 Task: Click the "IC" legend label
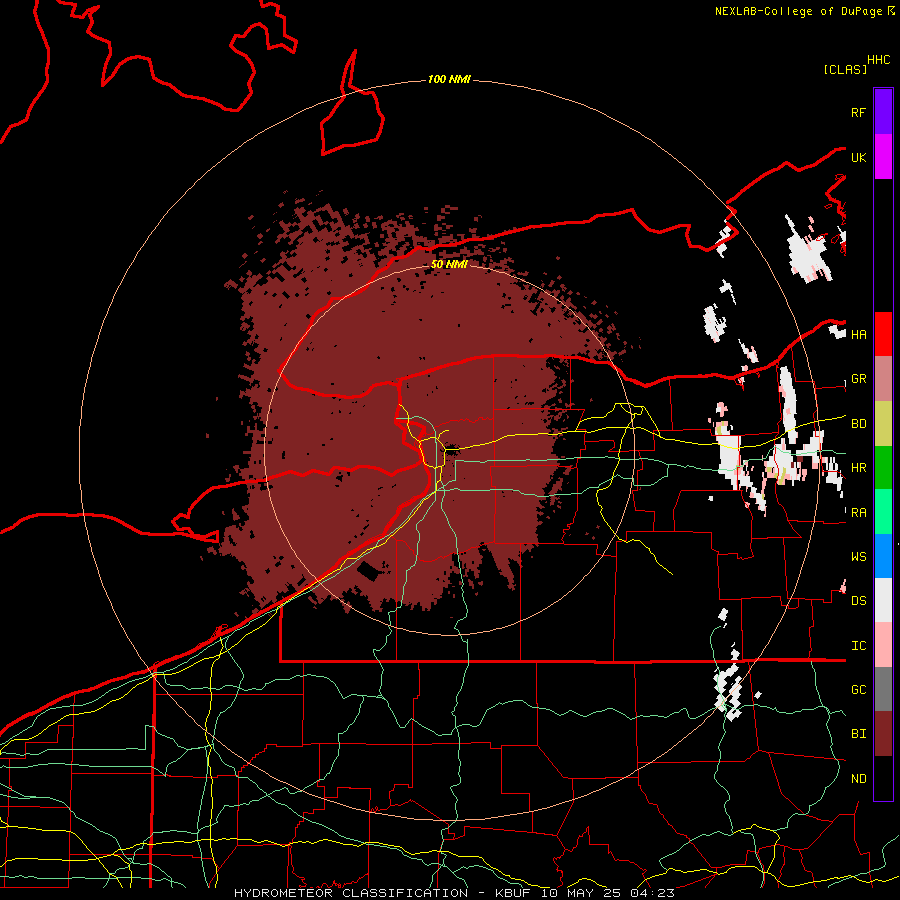(858, 646)
